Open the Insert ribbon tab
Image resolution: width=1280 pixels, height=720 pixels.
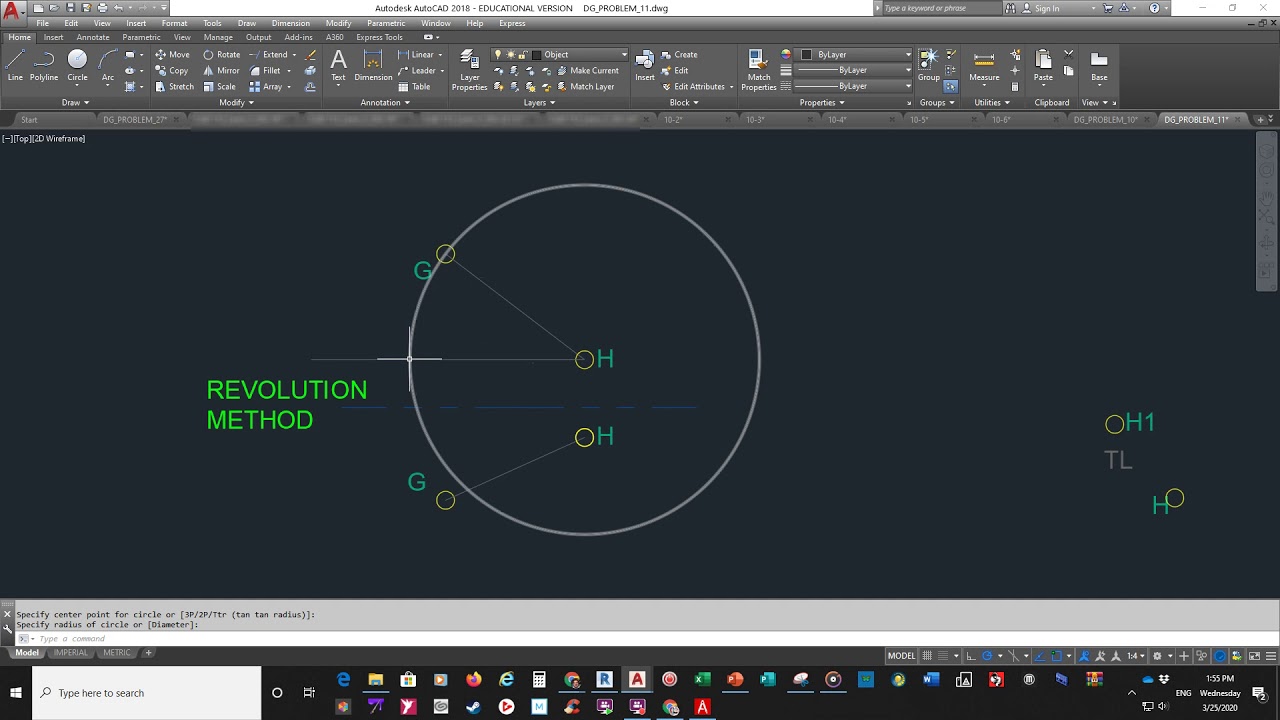[x=53, y=37]
